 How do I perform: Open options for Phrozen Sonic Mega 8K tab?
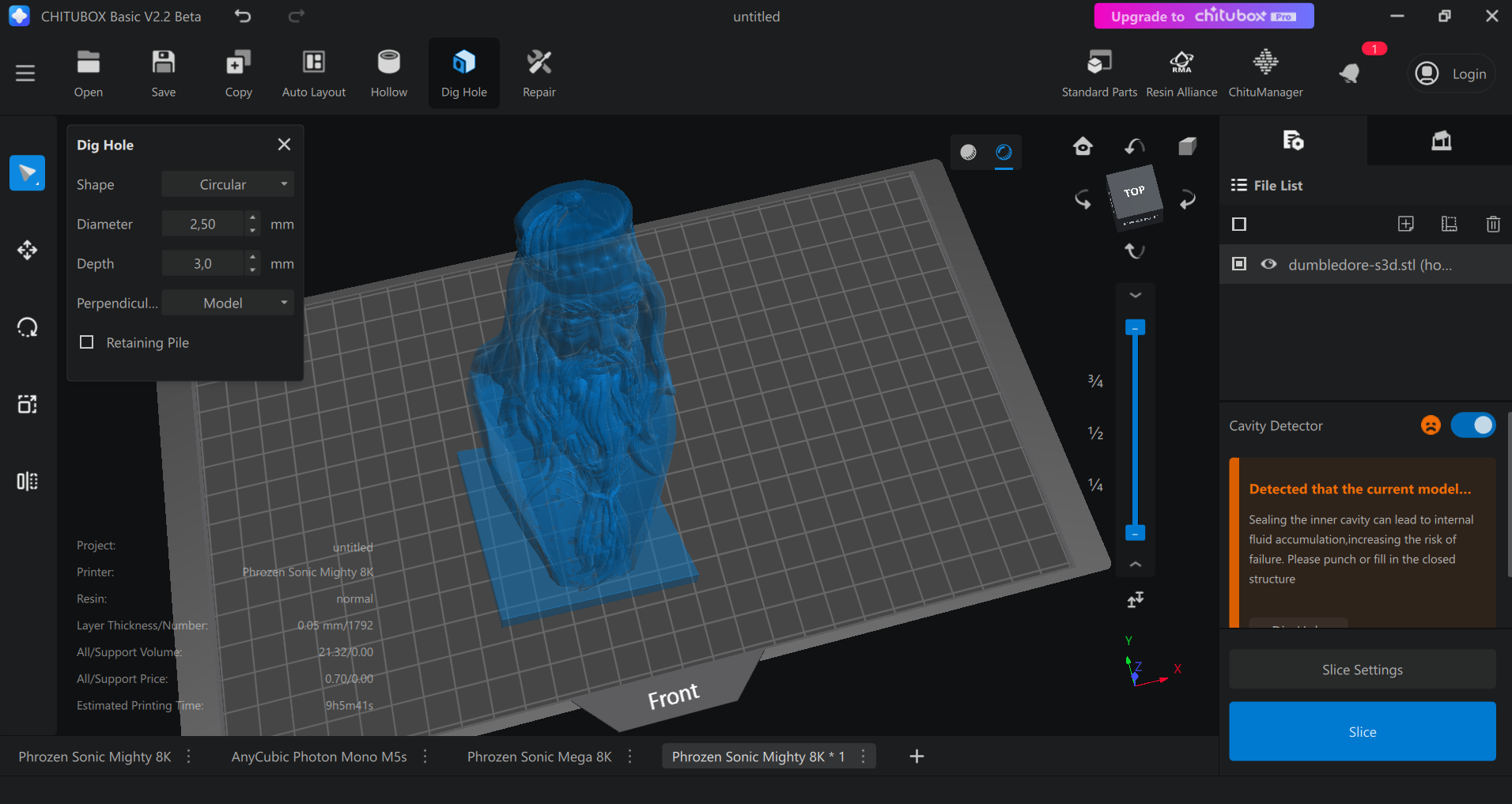629,757
